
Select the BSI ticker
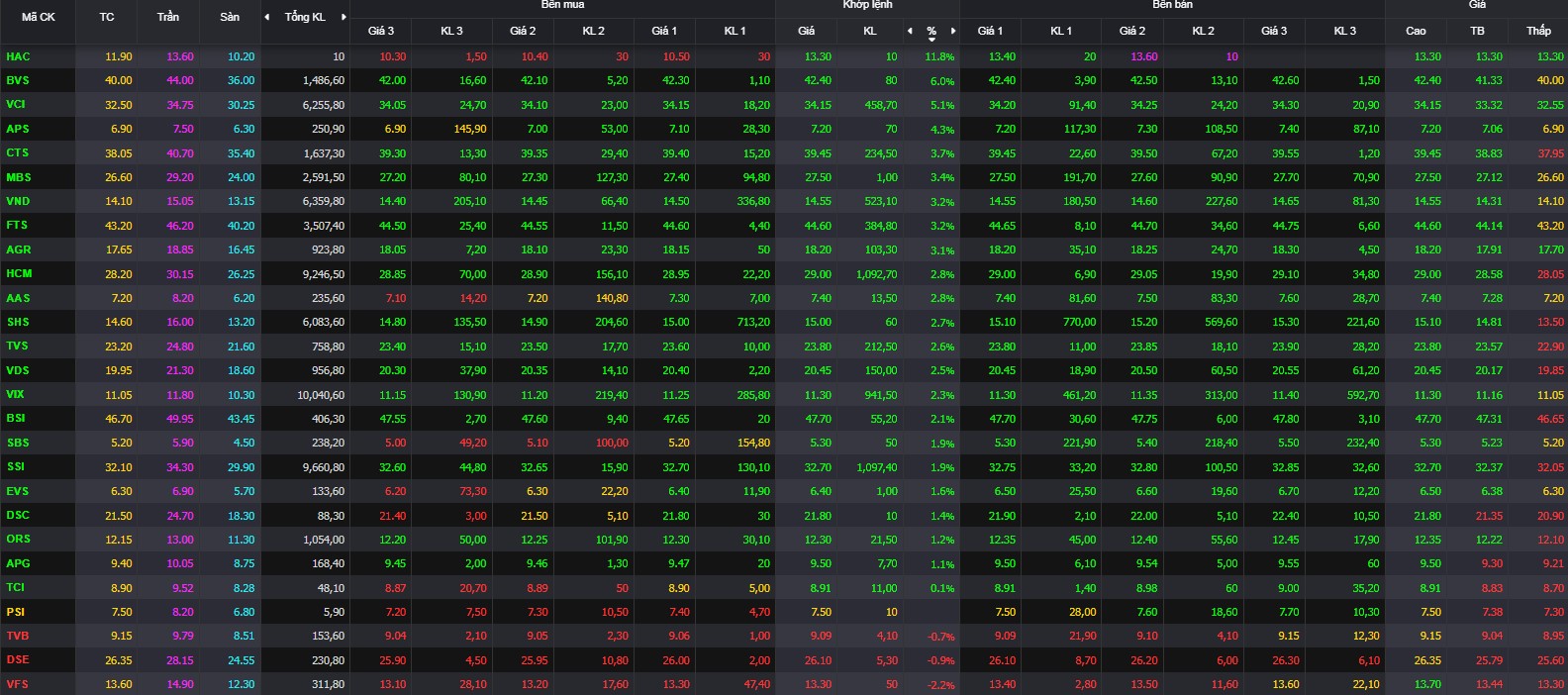[x=16, y=418]
